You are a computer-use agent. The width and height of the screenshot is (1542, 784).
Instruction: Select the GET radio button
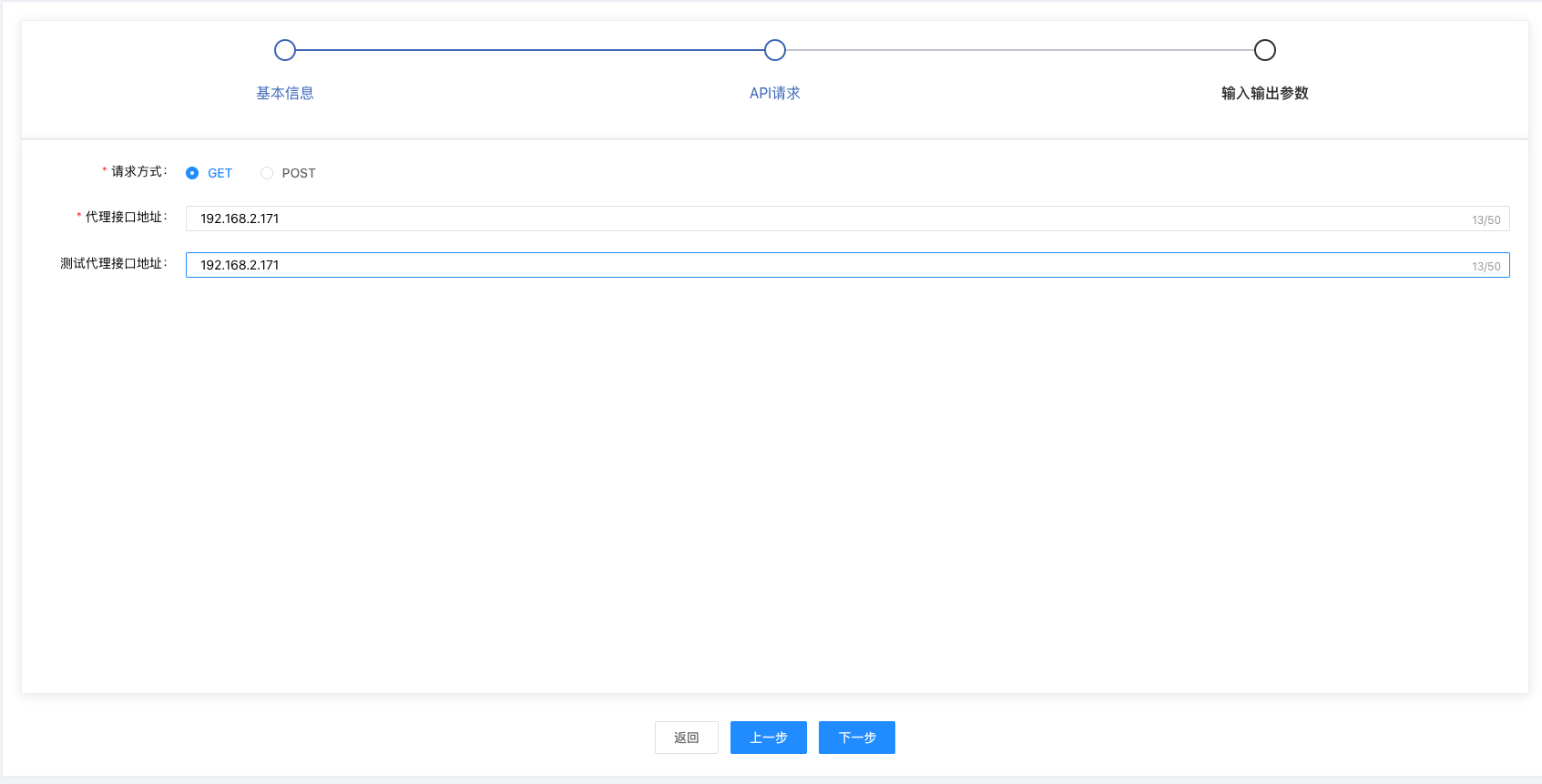192,173
